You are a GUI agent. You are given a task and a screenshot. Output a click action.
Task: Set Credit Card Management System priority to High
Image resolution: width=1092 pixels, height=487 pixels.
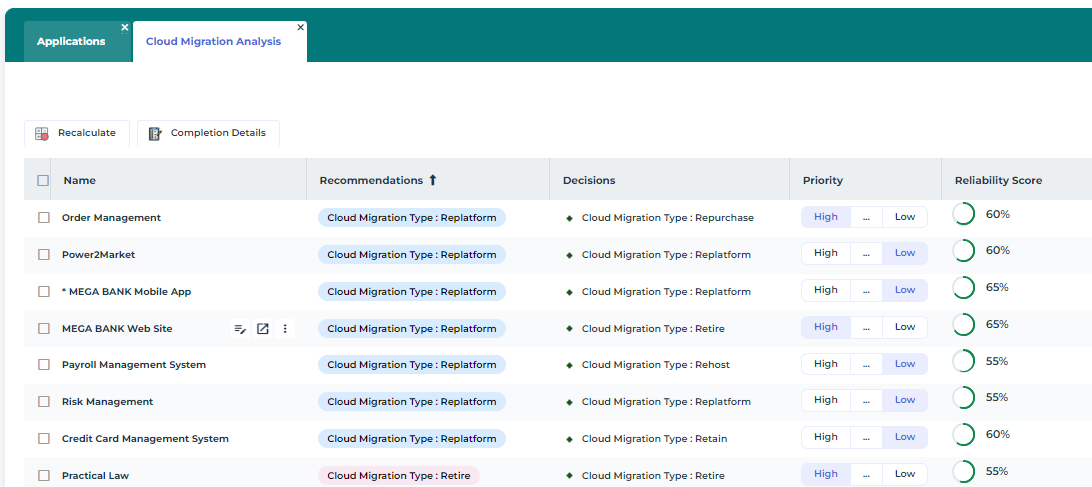point(826,437)
